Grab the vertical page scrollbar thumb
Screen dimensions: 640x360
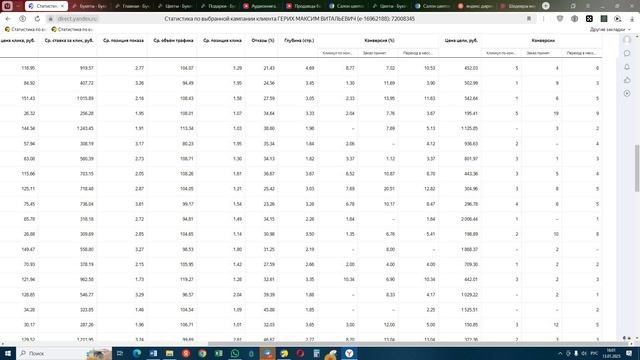[637, 168]
